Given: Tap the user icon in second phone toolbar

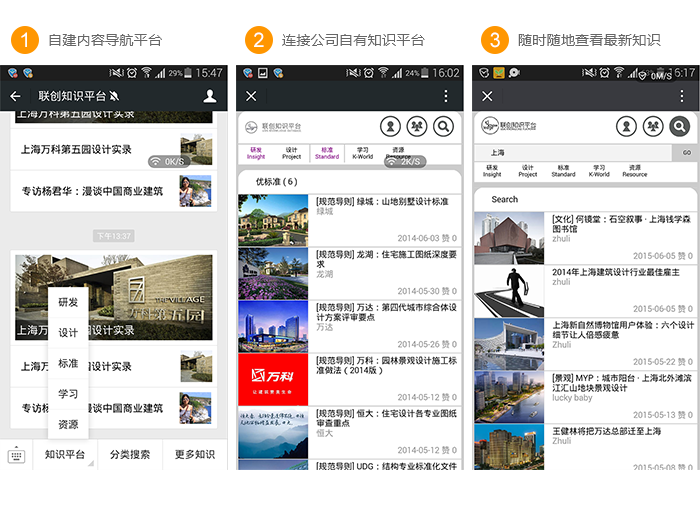Looking at the screenshot, I should (391, 127).
